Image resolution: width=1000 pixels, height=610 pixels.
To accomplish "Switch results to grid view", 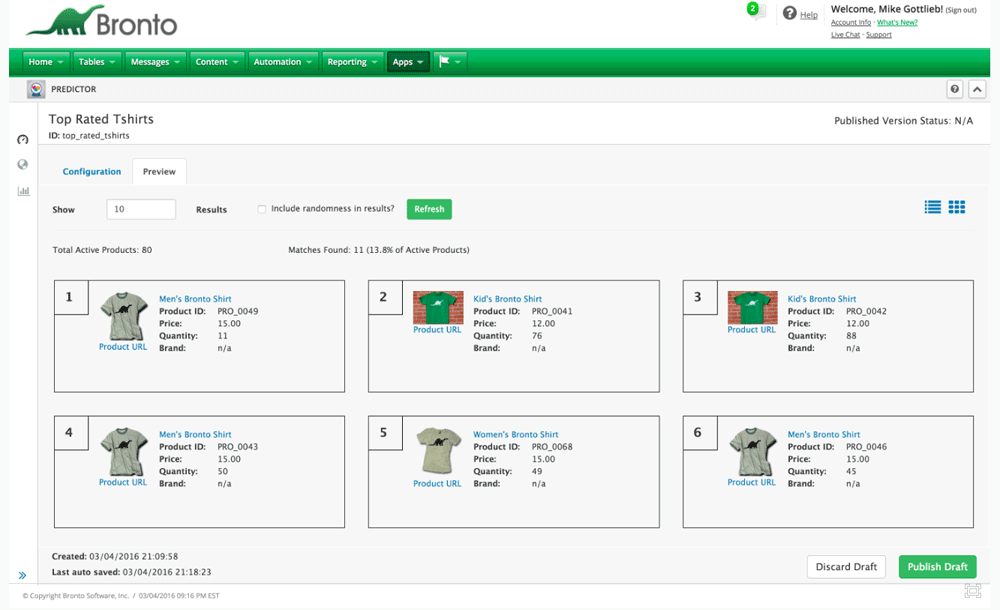I will [x=957, y=207].
